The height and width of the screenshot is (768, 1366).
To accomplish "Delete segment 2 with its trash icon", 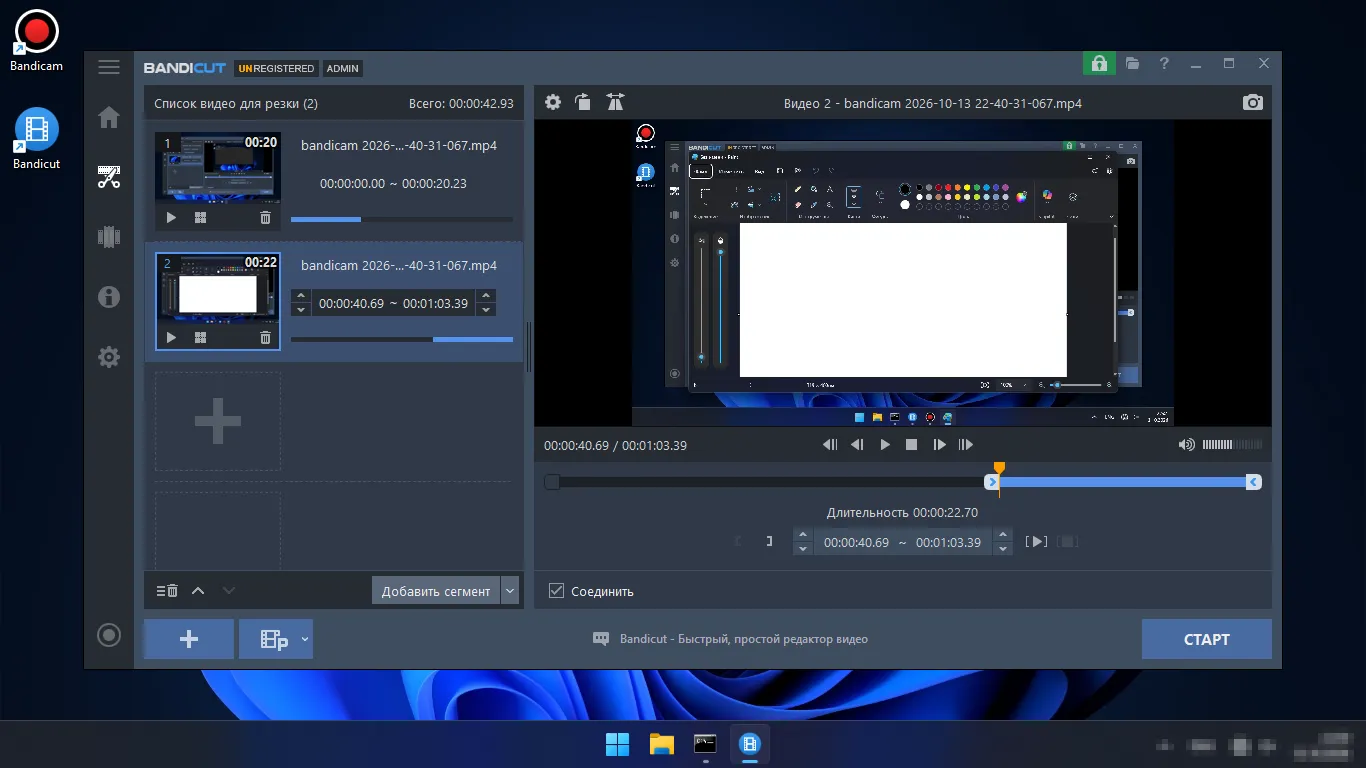I will (x=265, y=338).
